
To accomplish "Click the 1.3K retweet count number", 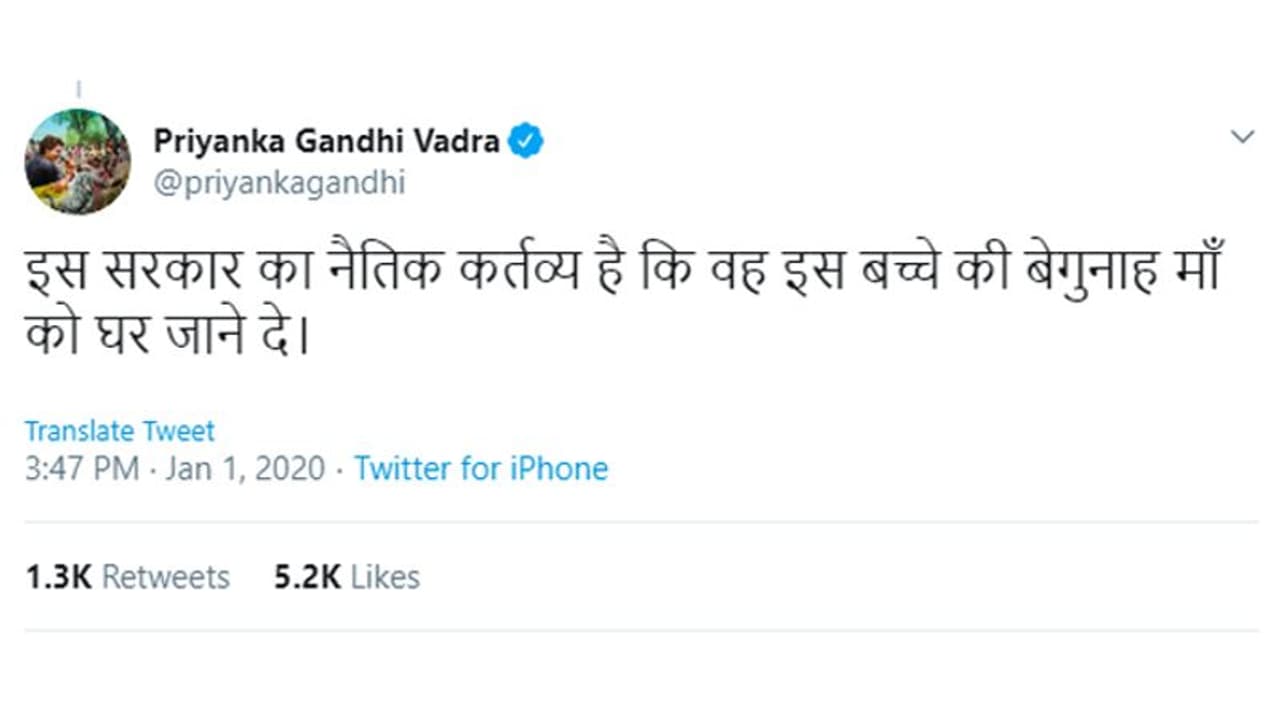I will 58,577.
